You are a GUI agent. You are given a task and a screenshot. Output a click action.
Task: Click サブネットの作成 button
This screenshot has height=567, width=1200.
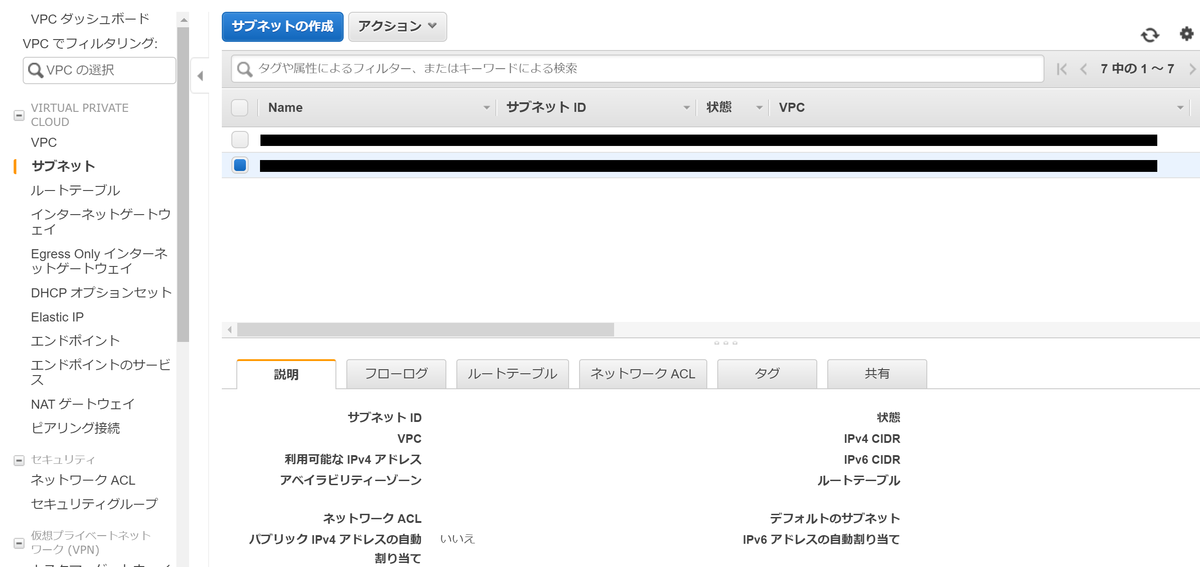point(282,27)
